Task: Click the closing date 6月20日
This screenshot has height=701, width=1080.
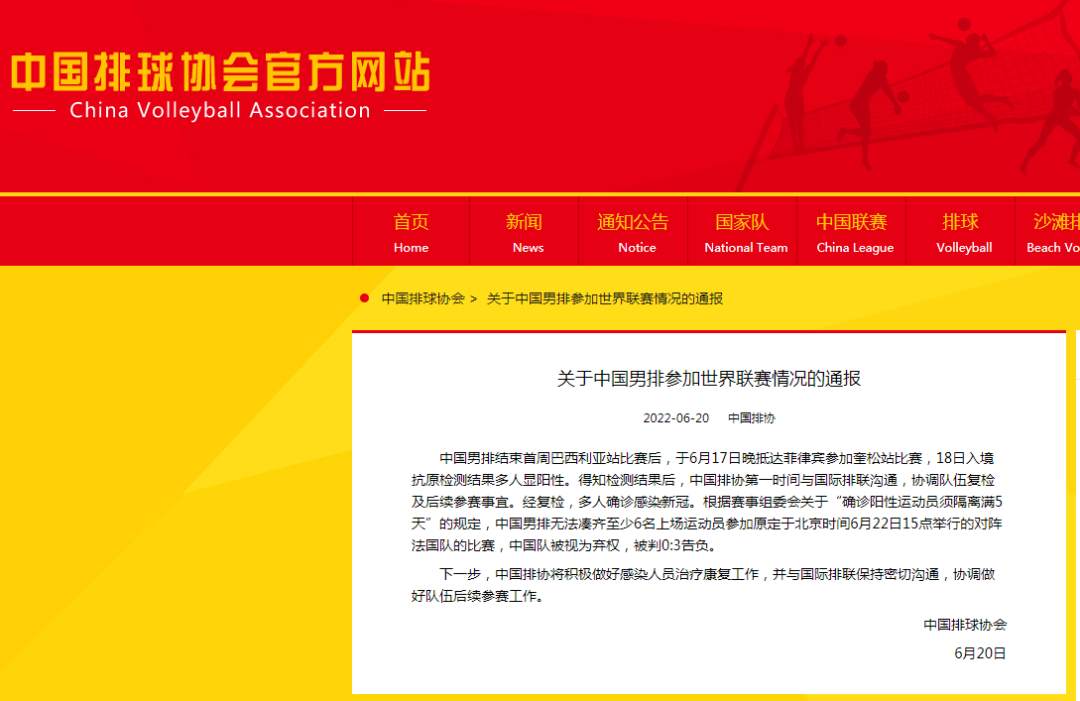Action: coord(979,653)
